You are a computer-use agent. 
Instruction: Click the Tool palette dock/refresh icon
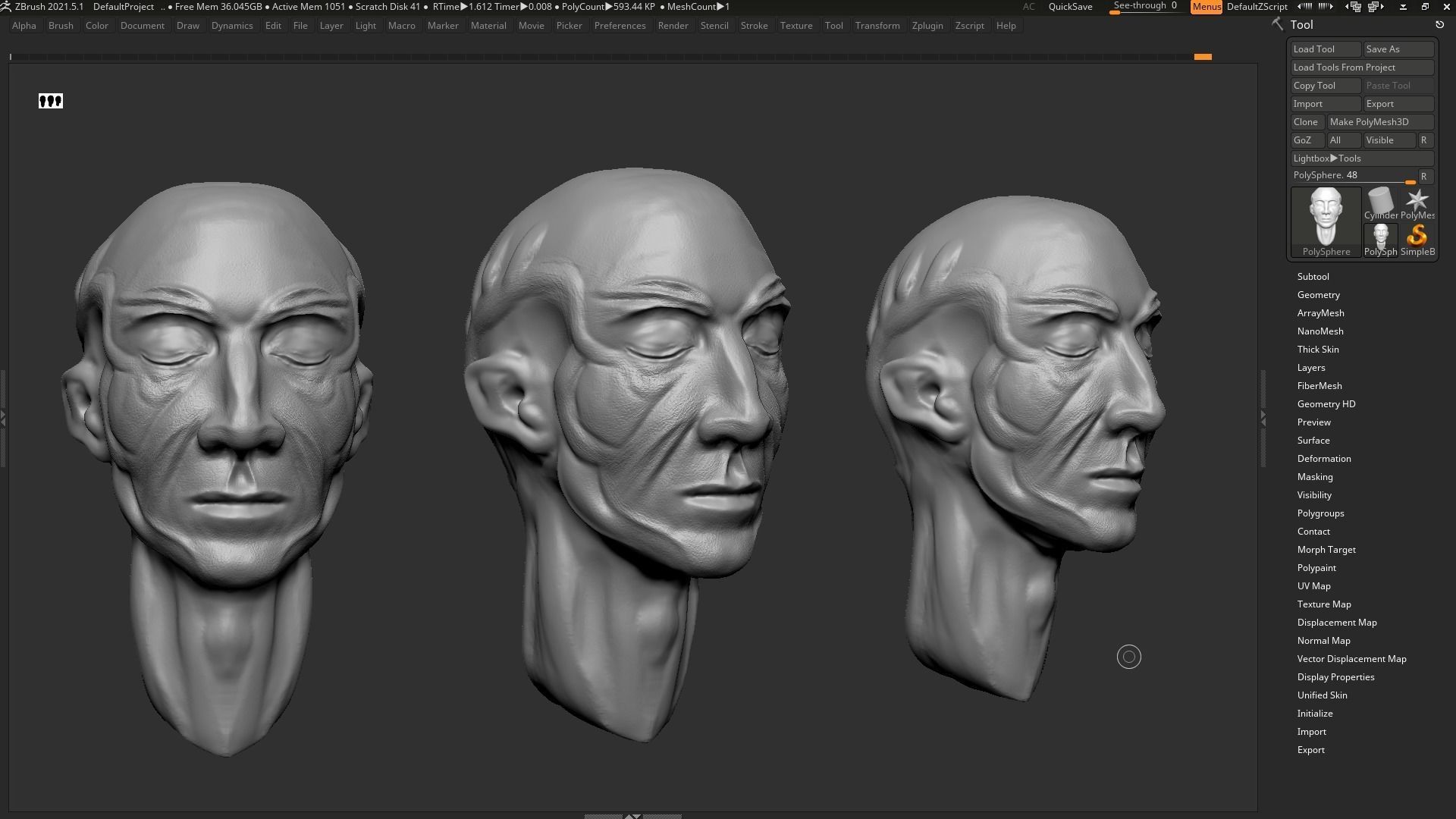point(1439,24)
